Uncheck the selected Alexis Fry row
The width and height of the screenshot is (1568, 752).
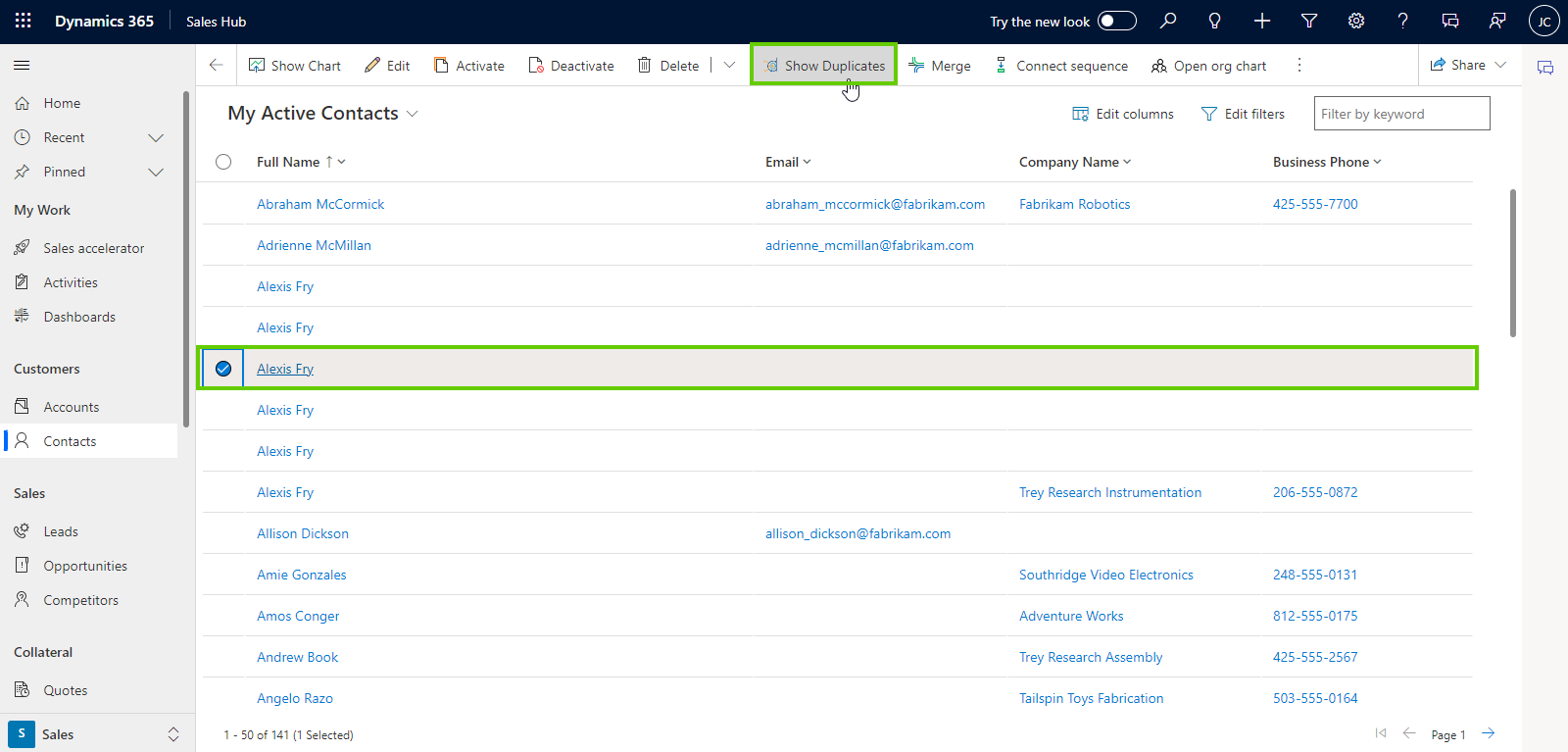point(223,369)
